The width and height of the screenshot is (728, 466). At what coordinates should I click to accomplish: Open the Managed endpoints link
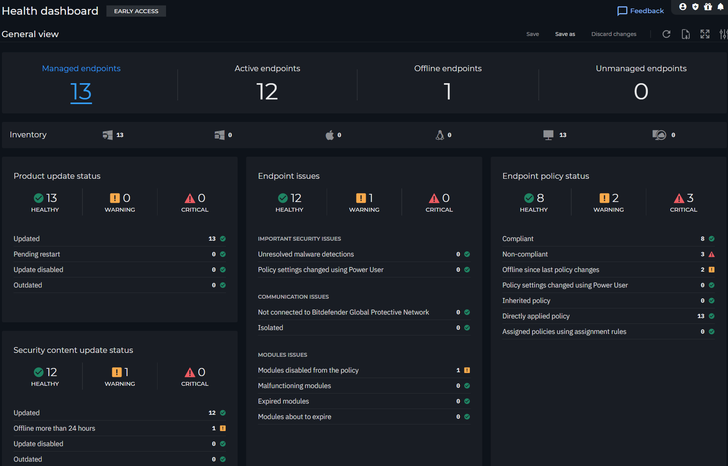pyautogui.click(x=81, y=68)
